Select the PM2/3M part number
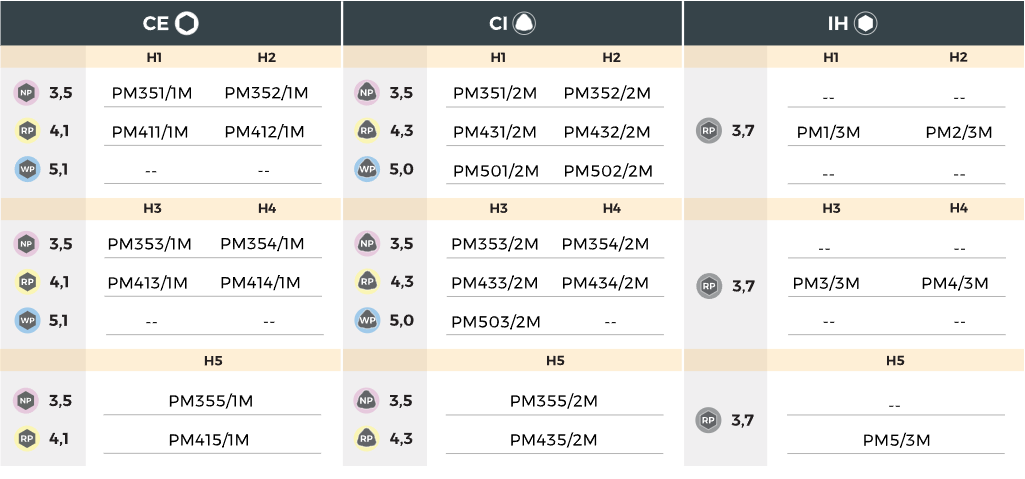The width and height of the screenshot is (1025, 479). pos(958,133)
